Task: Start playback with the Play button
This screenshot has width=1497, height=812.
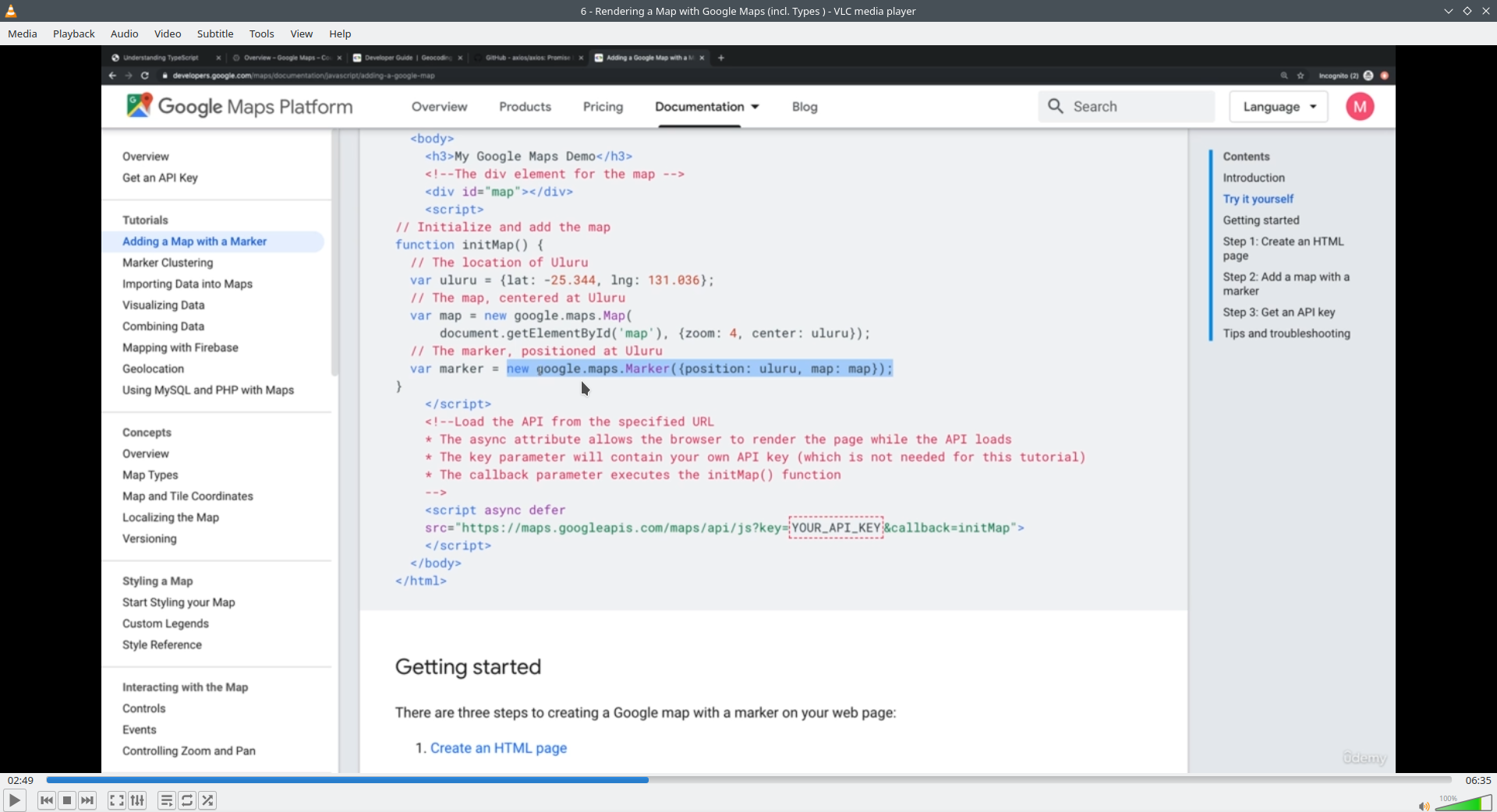Action: (x=15, y=800)
